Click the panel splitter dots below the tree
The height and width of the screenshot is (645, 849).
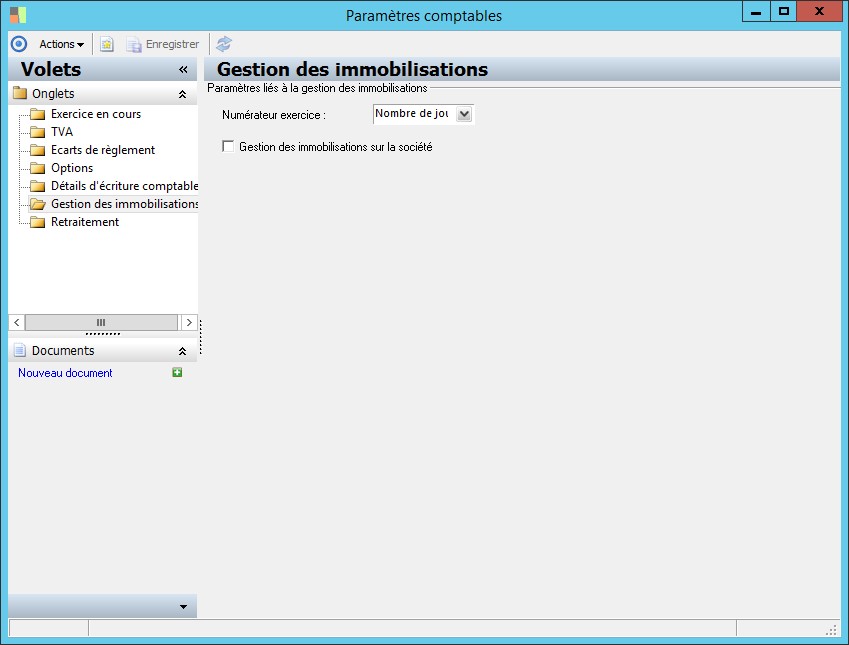click(x=103, y=334)
